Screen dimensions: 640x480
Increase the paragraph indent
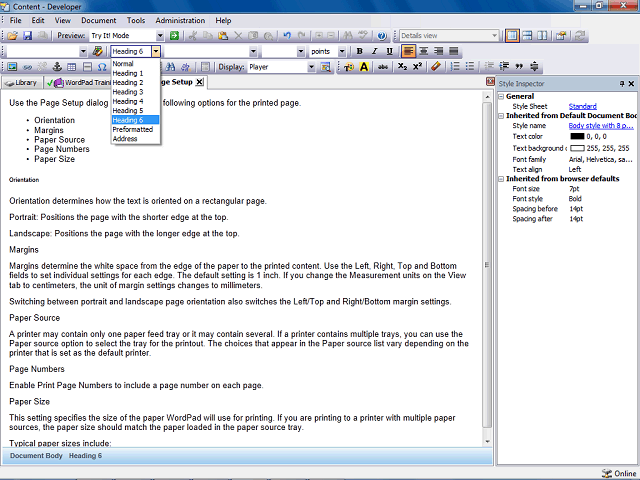(x=504, y=67)
